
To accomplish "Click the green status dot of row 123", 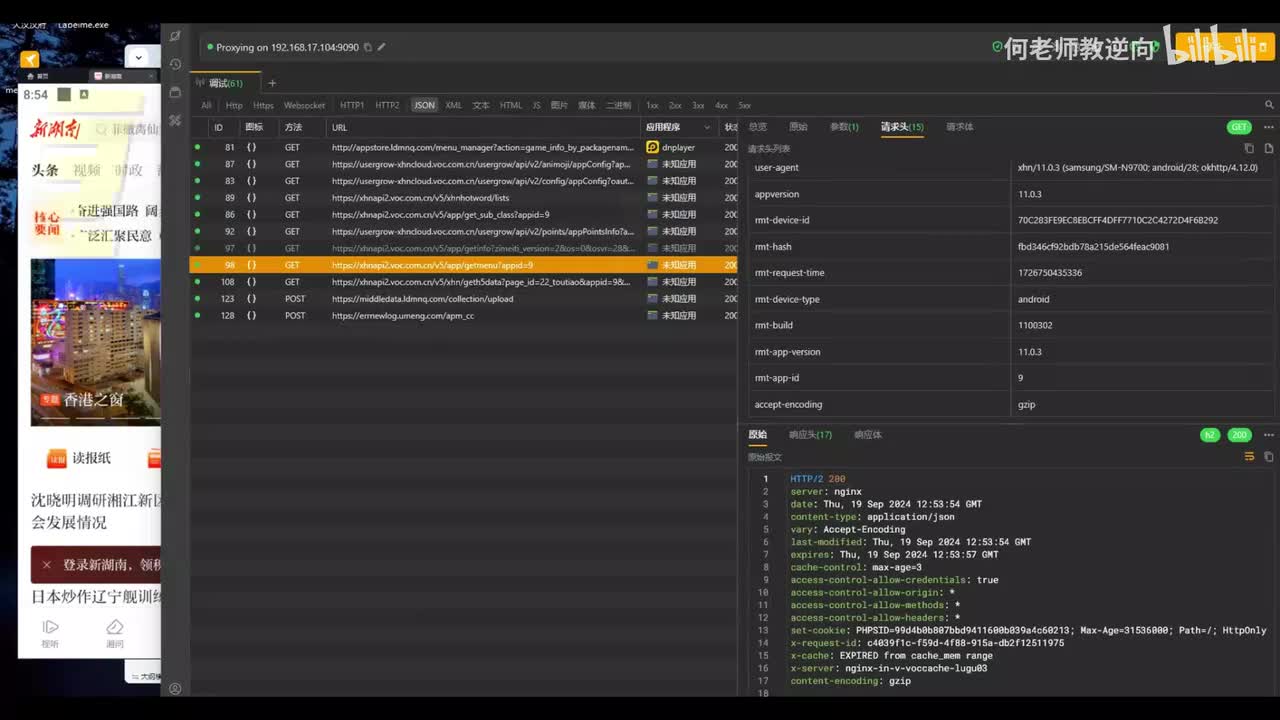I will tap(197, 298).
